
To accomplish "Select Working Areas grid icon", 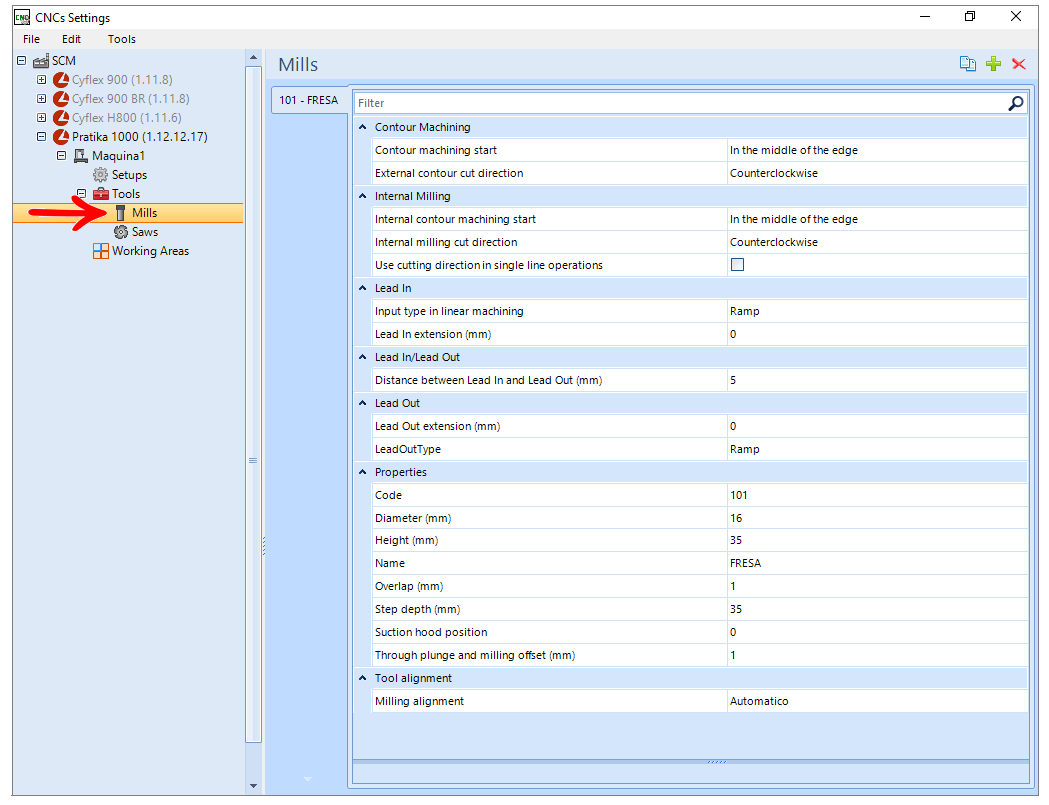I will 100,252.
